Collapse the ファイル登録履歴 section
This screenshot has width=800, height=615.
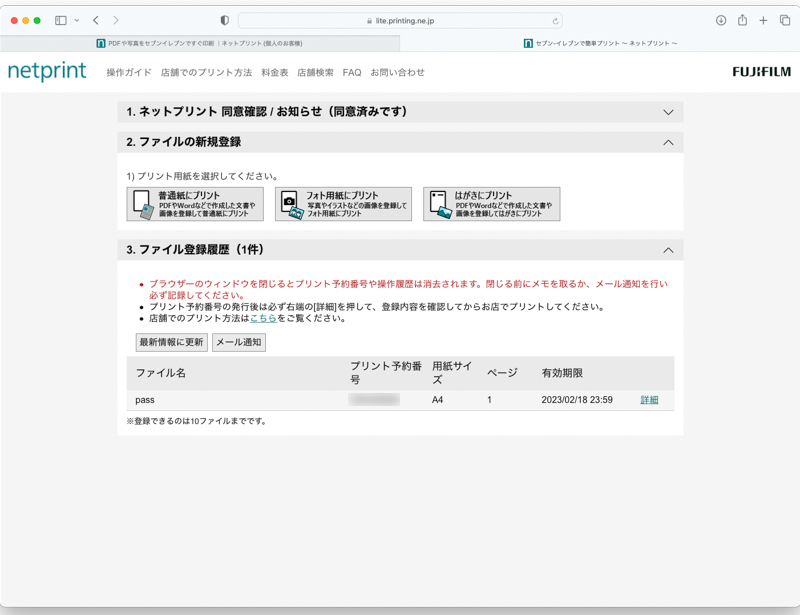pyautogui.click(x=669, y=247)
